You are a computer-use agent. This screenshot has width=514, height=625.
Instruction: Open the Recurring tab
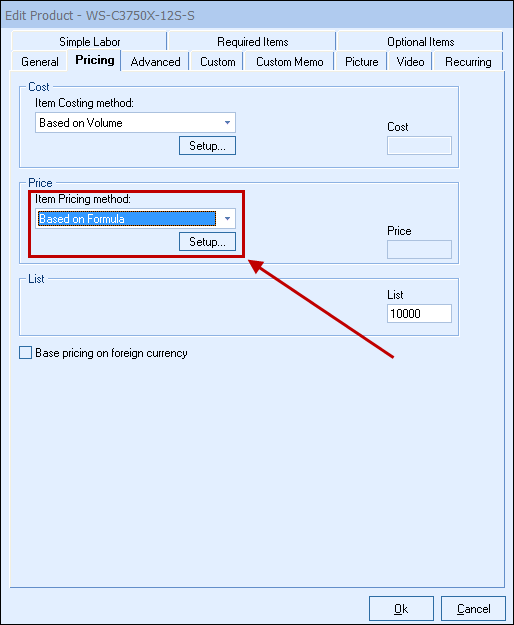click(x=468, y=62)
